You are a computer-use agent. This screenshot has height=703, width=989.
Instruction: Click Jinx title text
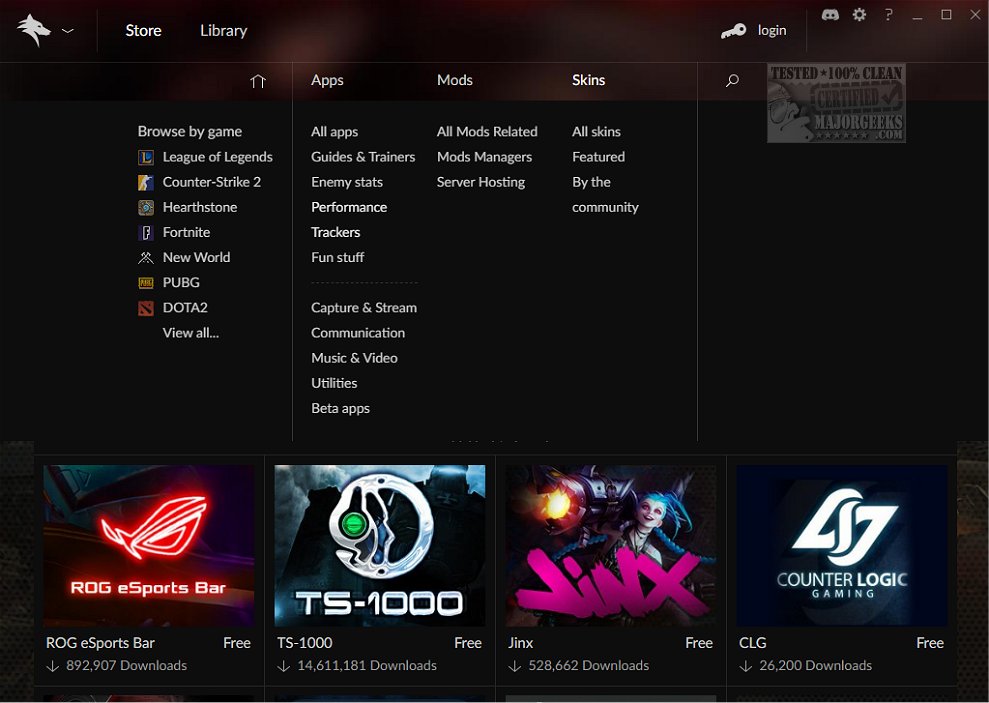(x=520, y=643)
